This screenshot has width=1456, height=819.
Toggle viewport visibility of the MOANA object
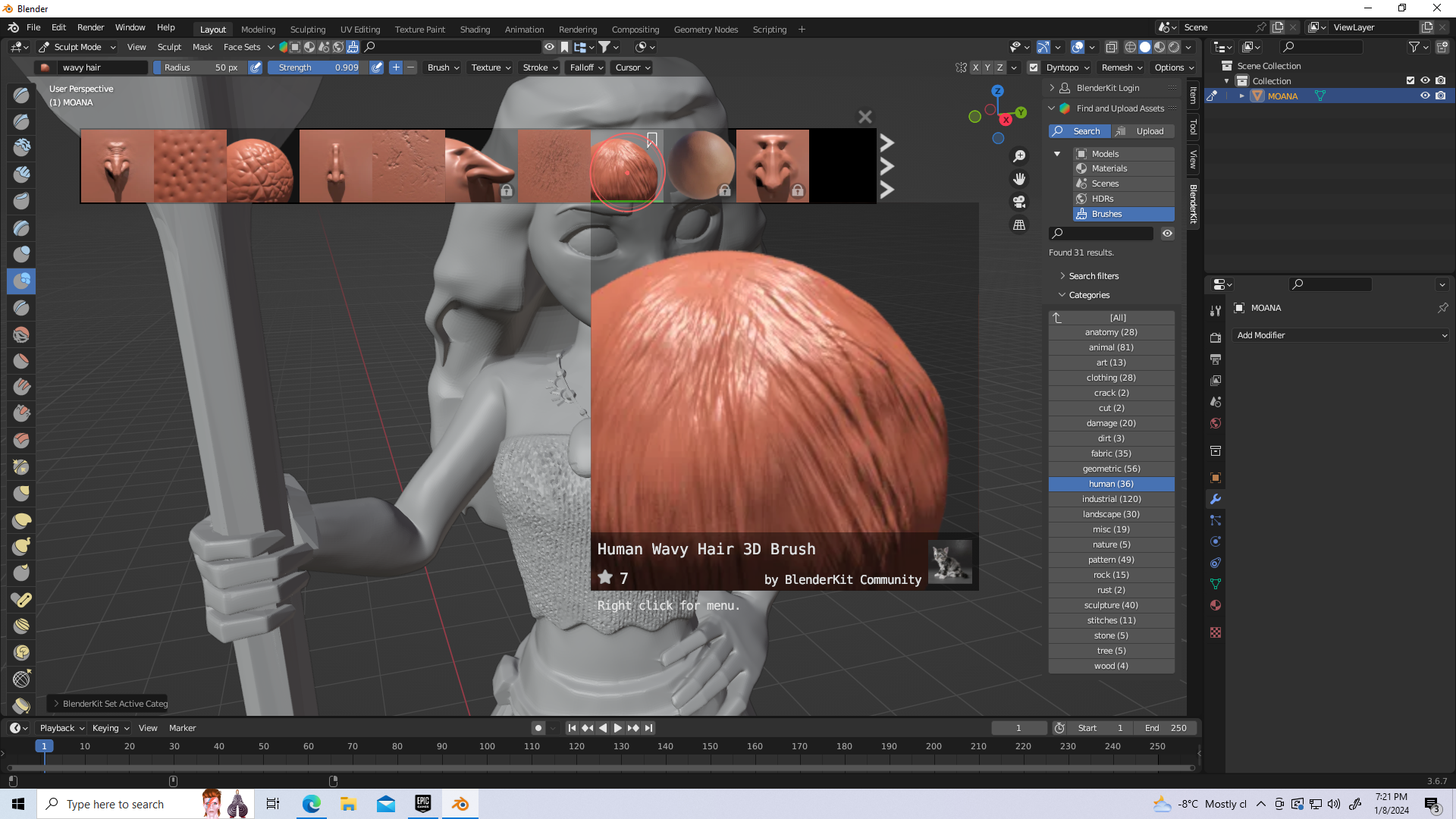pyautogui.click(x=1425, y=96)
